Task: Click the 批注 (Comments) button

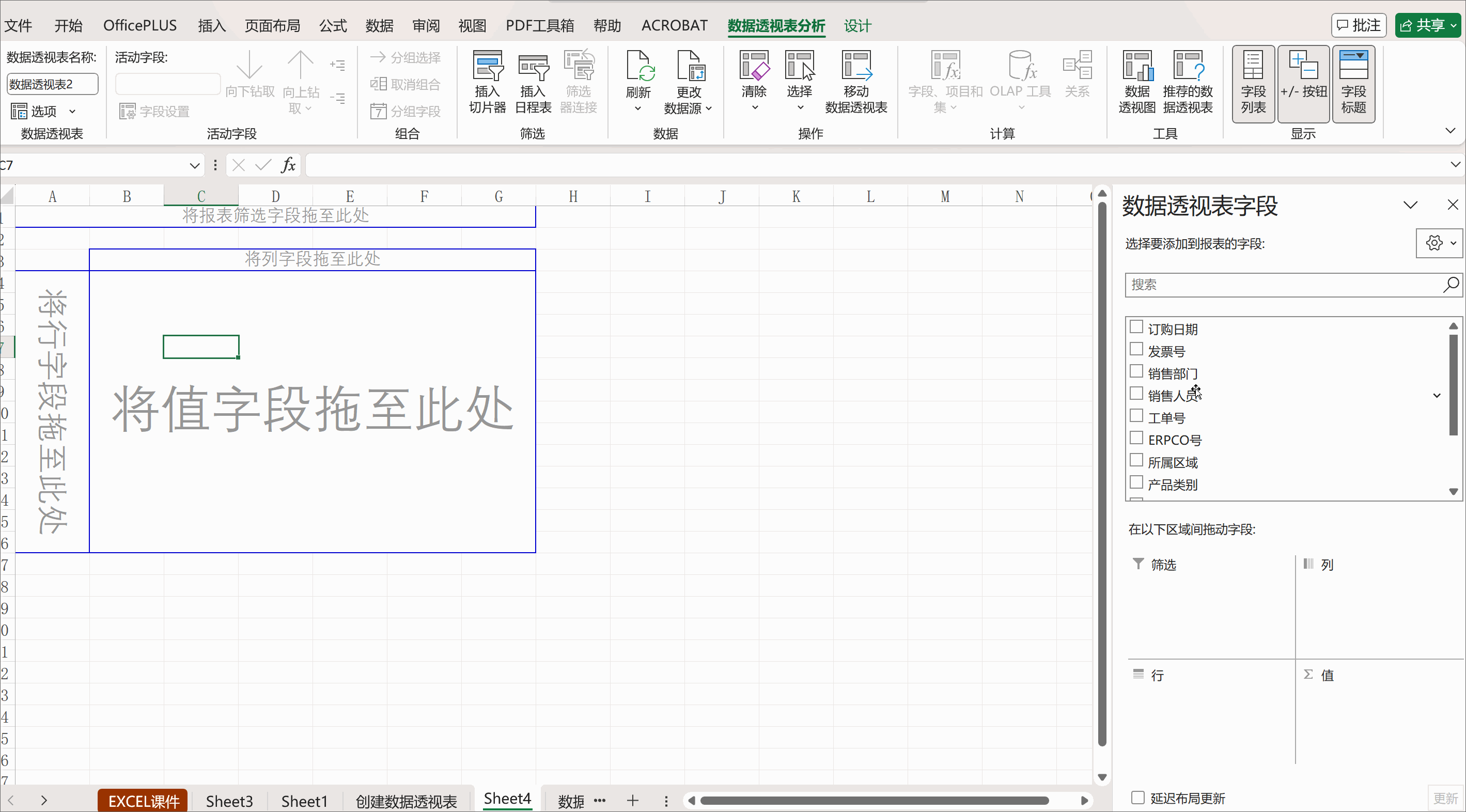Action: (1359, 26)
